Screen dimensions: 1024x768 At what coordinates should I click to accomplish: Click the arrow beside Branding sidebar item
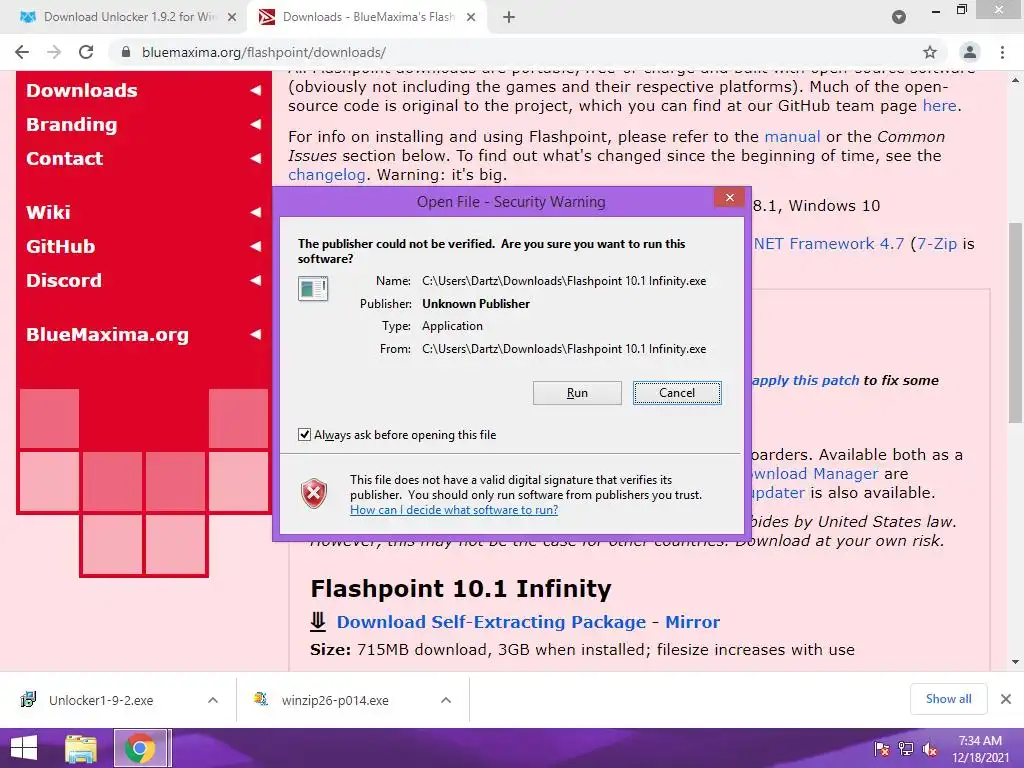pos(255,124)
